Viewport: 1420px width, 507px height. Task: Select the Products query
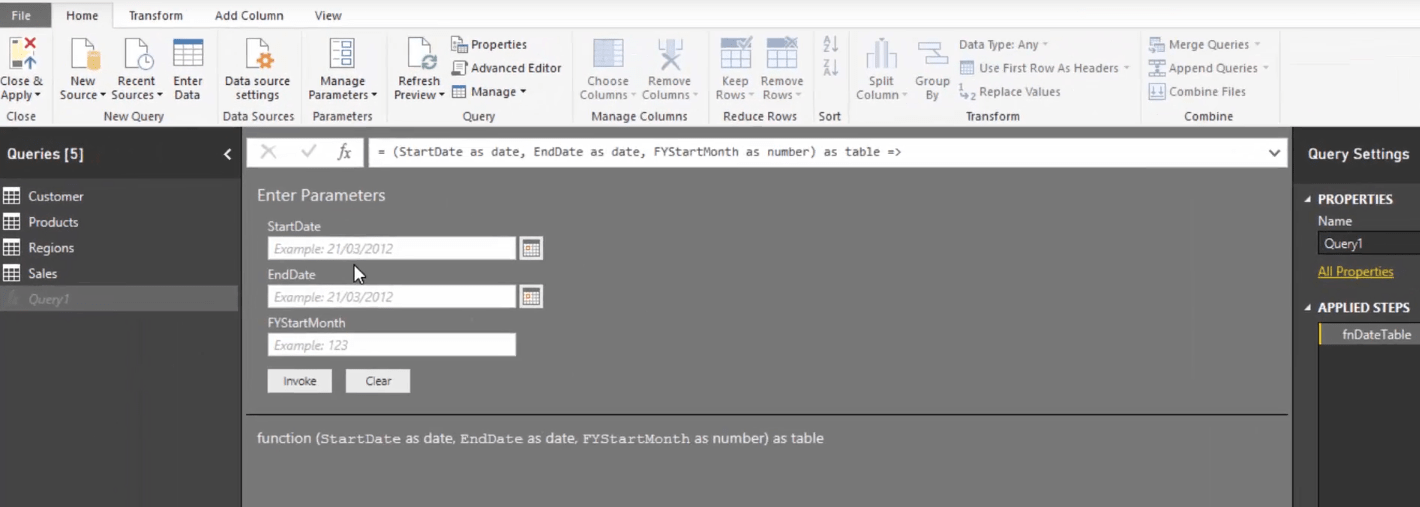coord(119,222)
